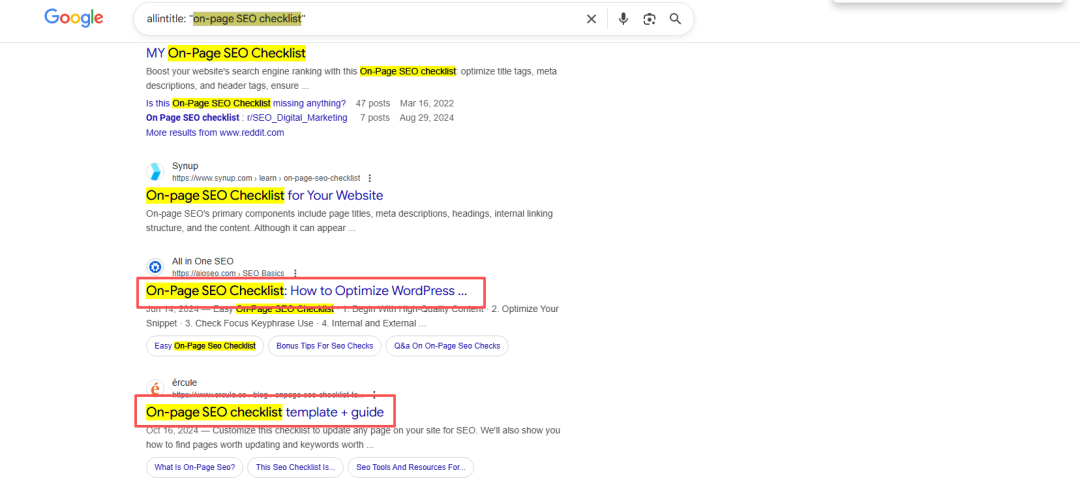This screenshot has height=485, width=1080.
Task: Open the three-dot menu for ércule result
Action: [374, 395]
